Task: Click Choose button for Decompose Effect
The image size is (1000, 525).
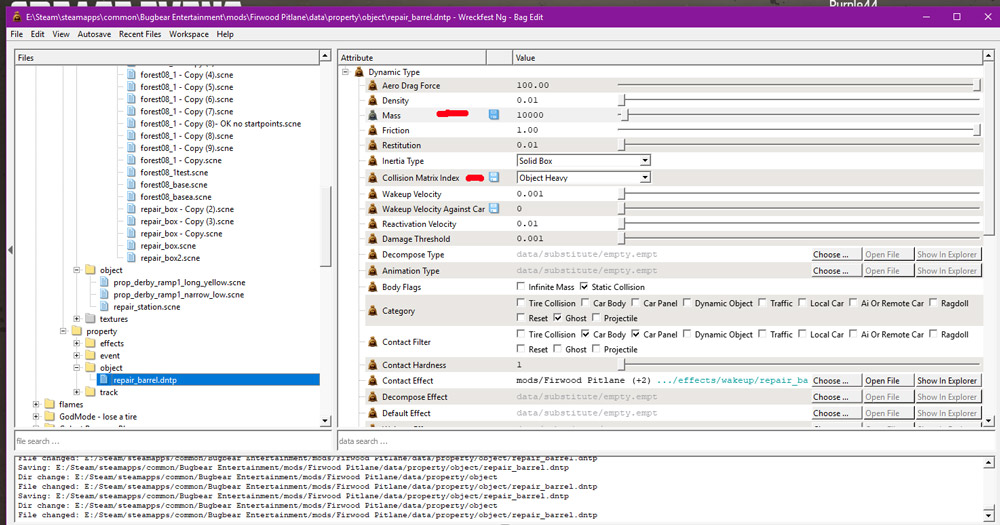Action: (835, 397)
